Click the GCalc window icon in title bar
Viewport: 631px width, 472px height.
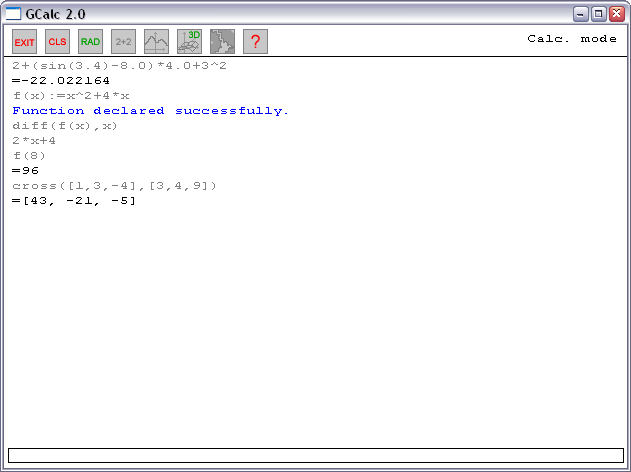[13, 14]
